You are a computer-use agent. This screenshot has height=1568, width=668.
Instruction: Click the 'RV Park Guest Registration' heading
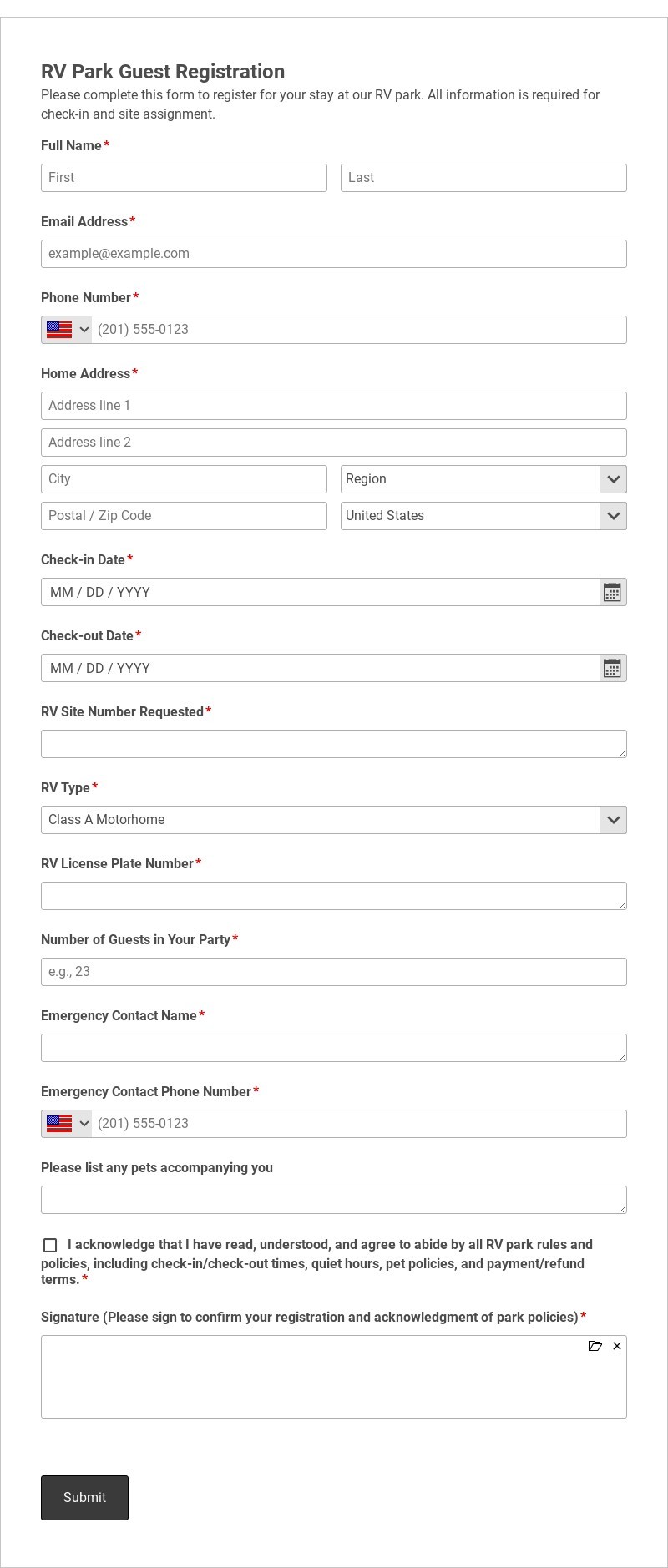click(163, 72)
